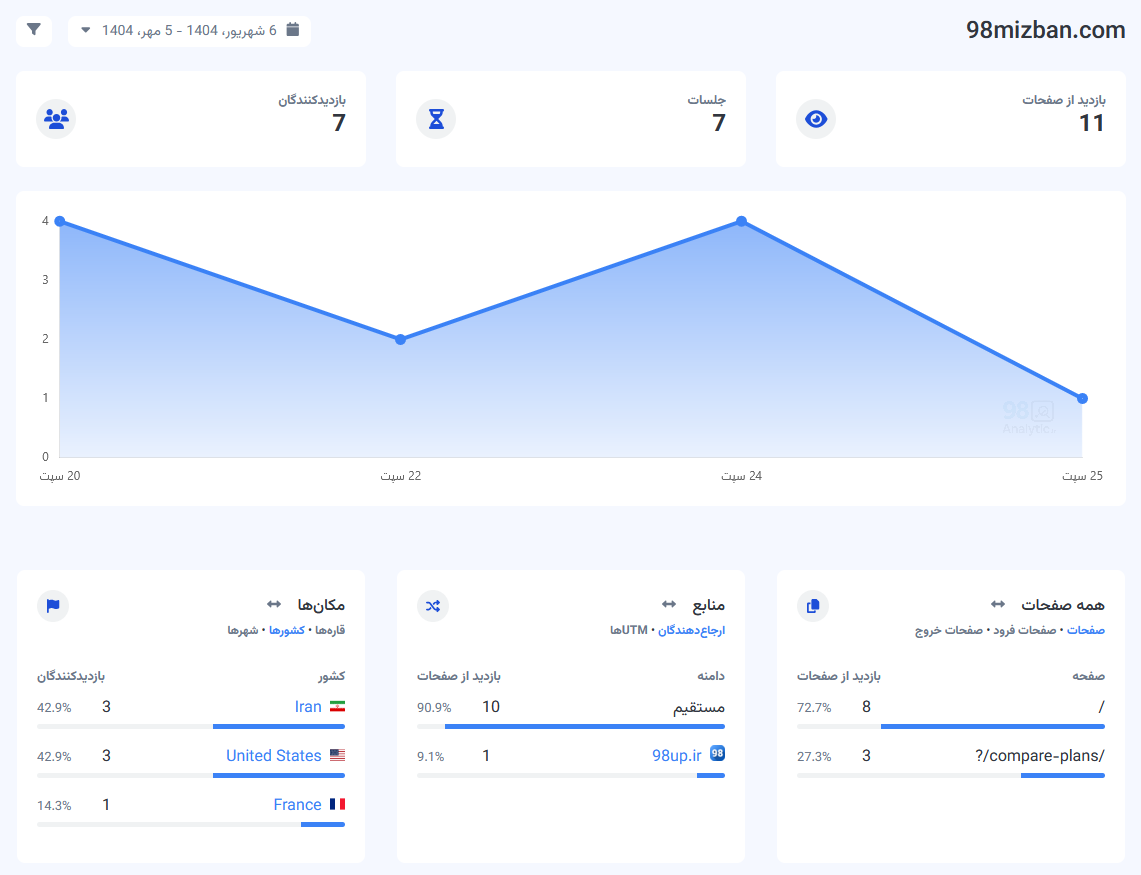1141x875 pixels.
Task: Click the locations flag icon
Action: [53, 605]
